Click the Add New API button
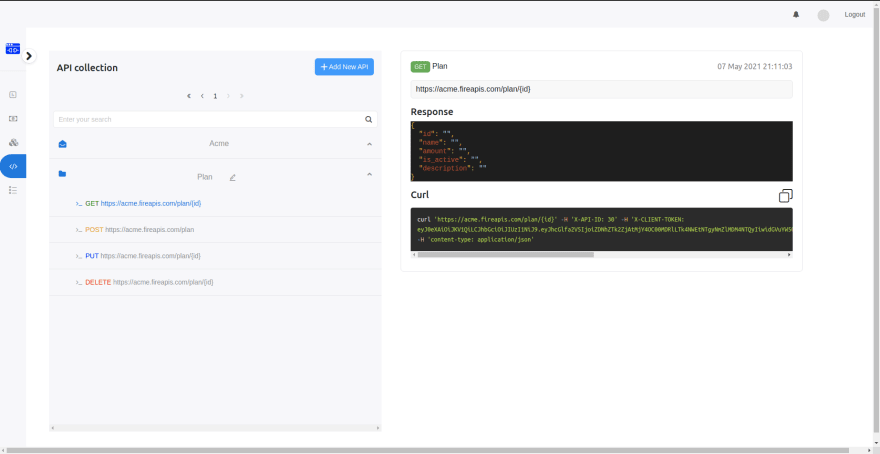This screenshot has width=880, height=454. (x=344, y=67)
